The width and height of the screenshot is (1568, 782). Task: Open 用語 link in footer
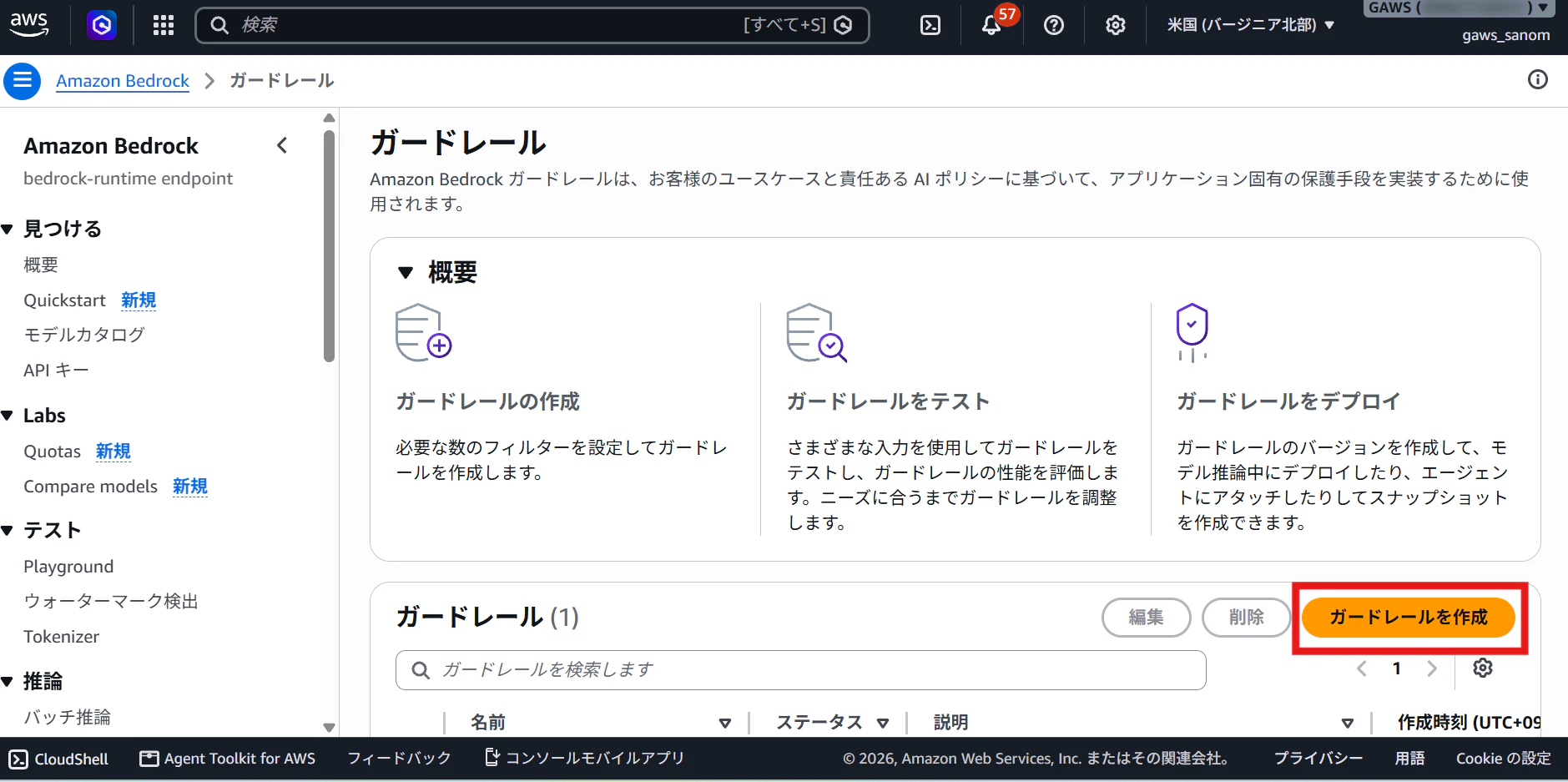point(1410,758)
